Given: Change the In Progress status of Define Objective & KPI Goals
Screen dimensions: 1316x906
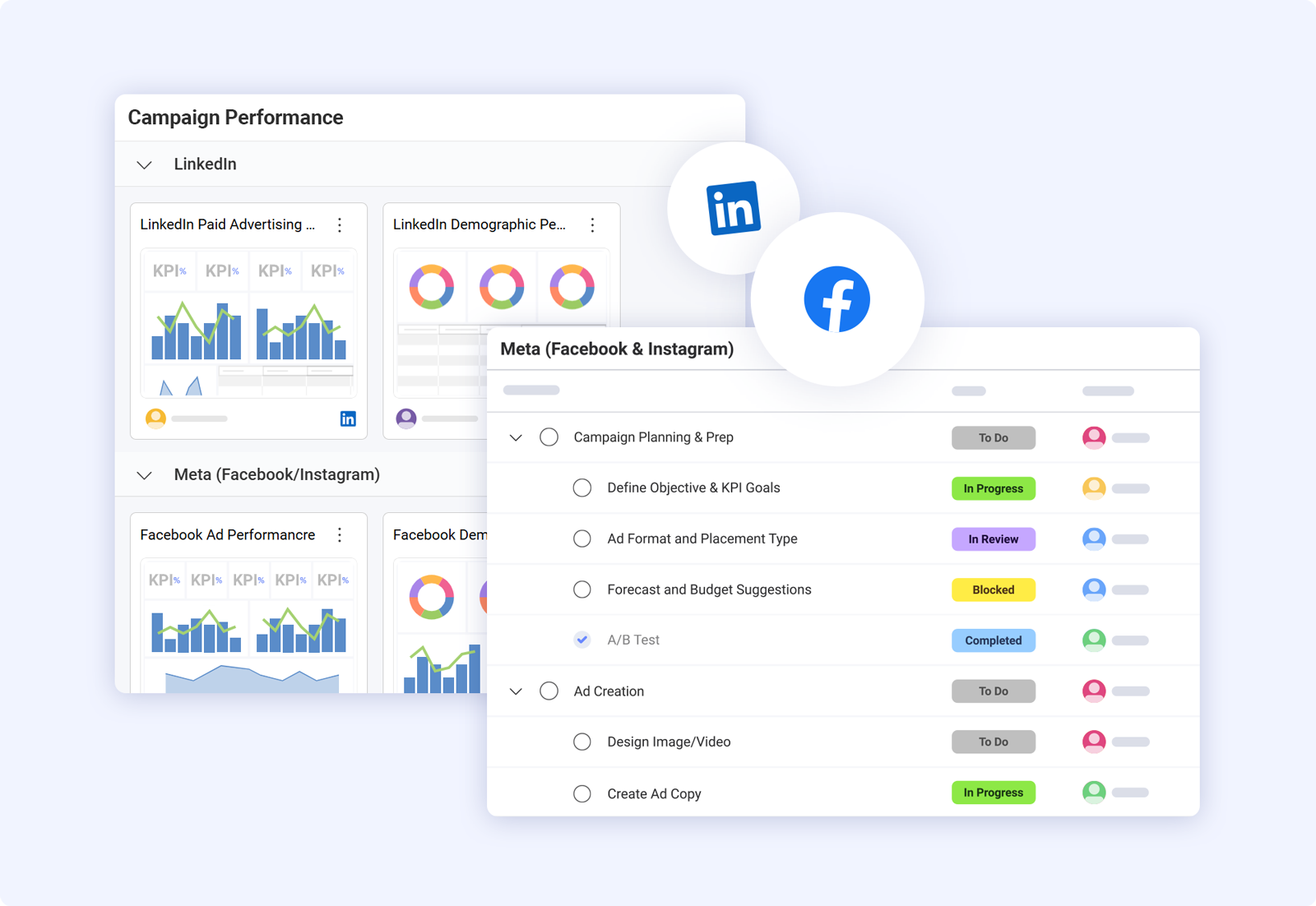Looking at the screenshot, I should pyautogui.click(x=994, y=488).
